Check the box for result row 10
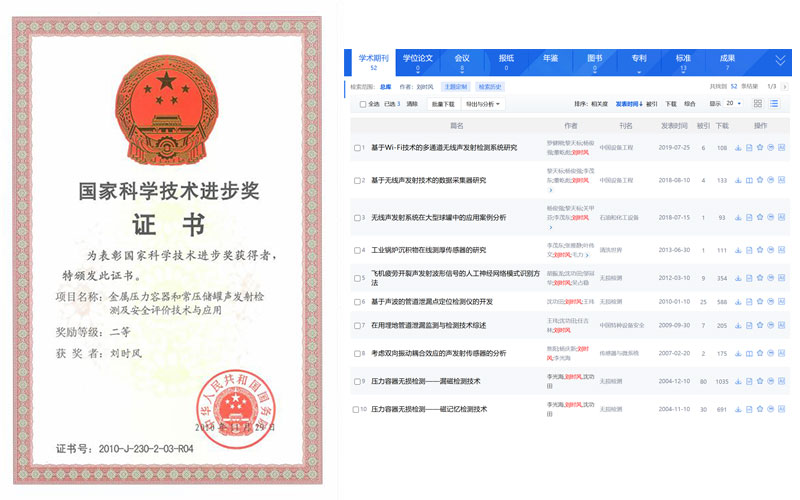Screen dimensions: 800x500 (356, 409)
